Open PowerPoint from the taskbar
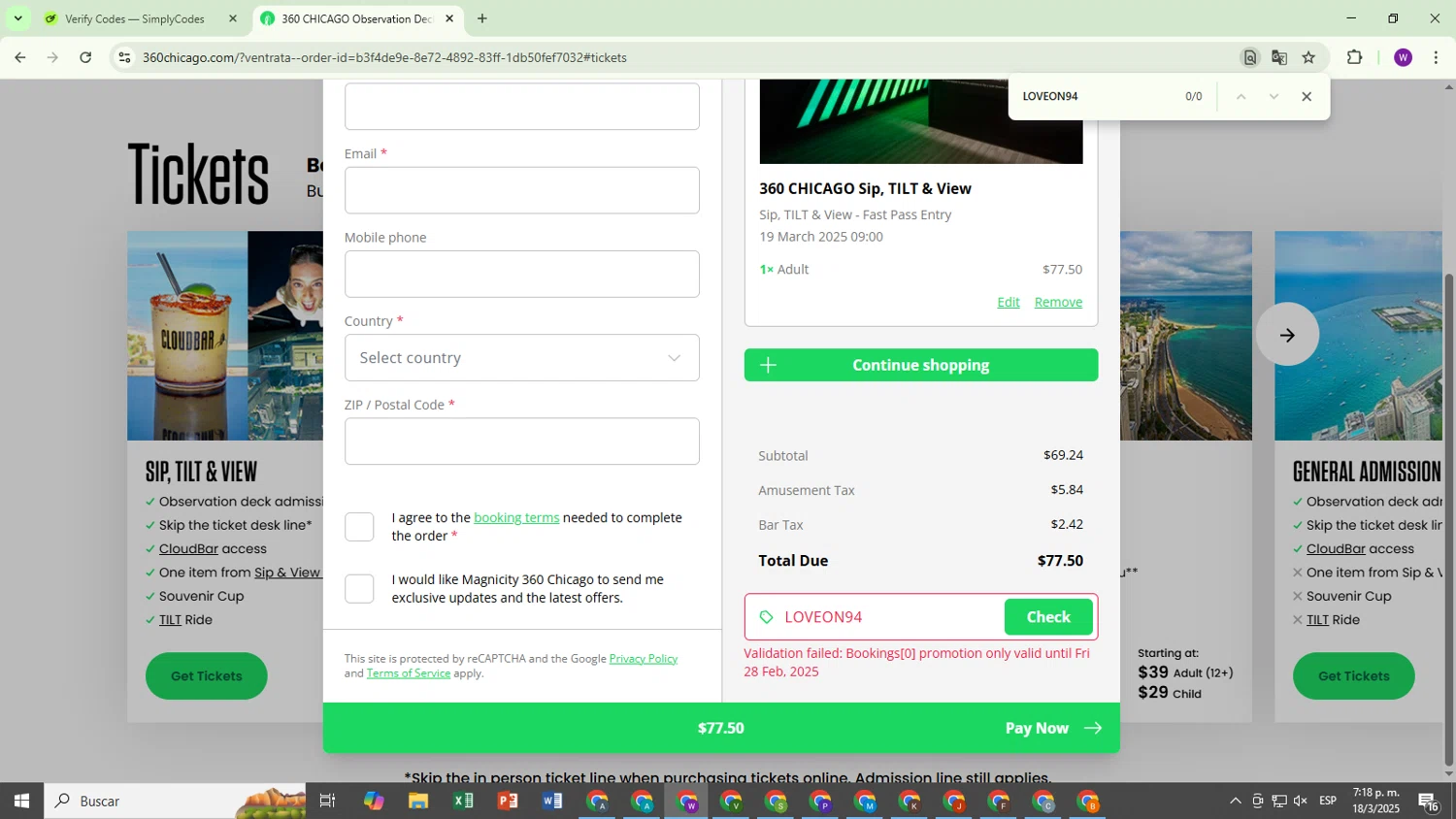1456x819 pixels. pyautogui.click(x=508, y=802)
